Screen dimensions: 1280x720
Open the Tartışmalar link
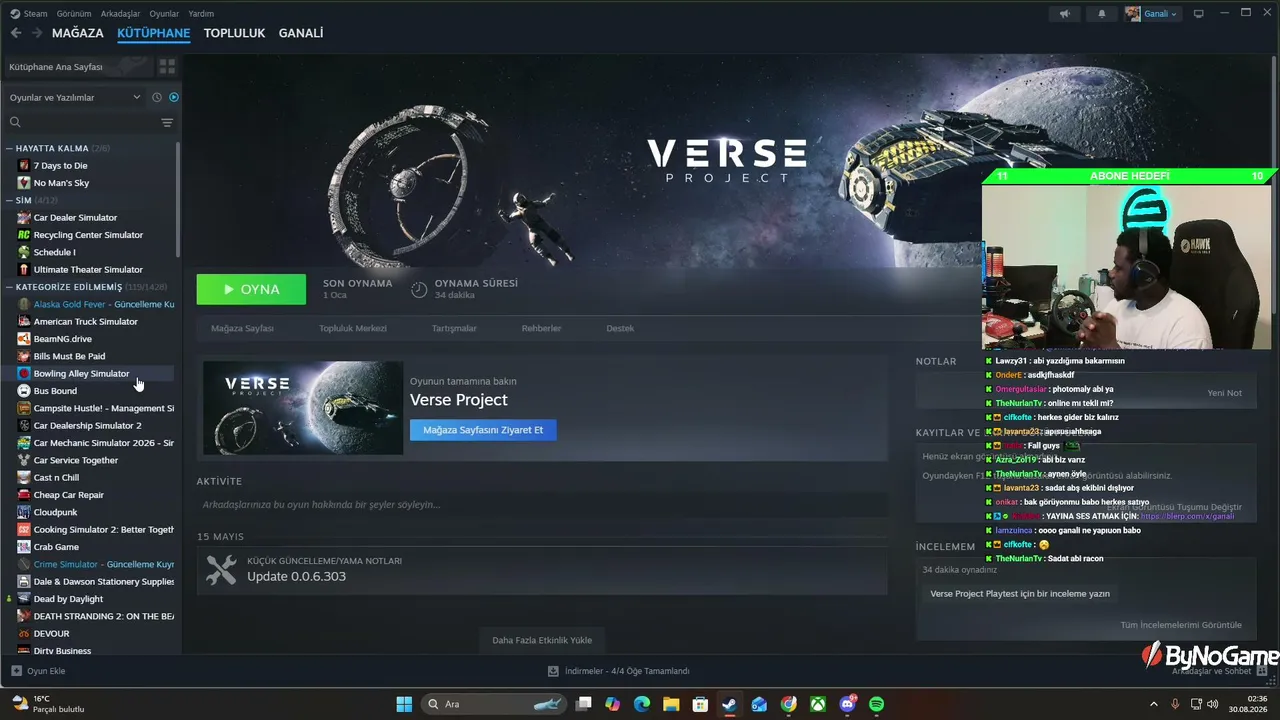(454, 328)
